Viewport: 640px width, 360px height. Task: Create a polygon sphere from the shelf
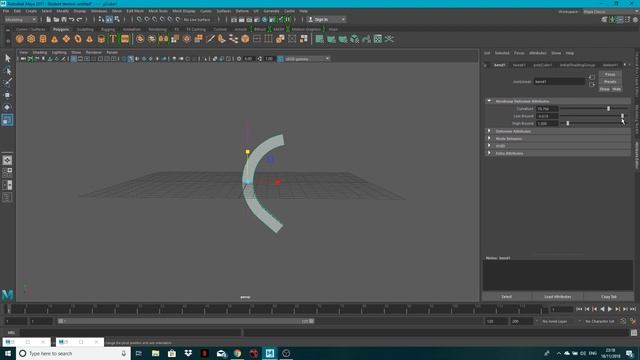pyautogui.click(x=20, y=39)
